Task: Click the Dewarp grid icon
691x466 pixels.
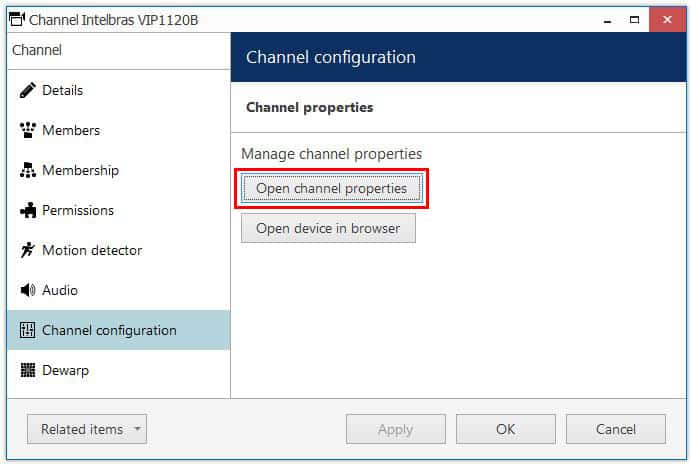Action: 27,371
